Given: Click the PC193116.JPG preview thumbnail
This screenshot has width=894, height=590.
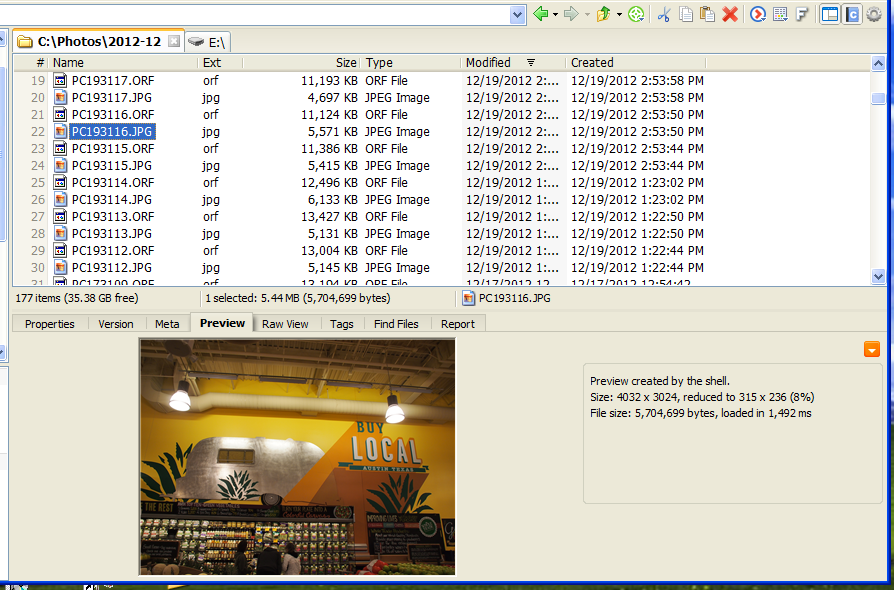Looking at the screenshot, I should (296, 468).
